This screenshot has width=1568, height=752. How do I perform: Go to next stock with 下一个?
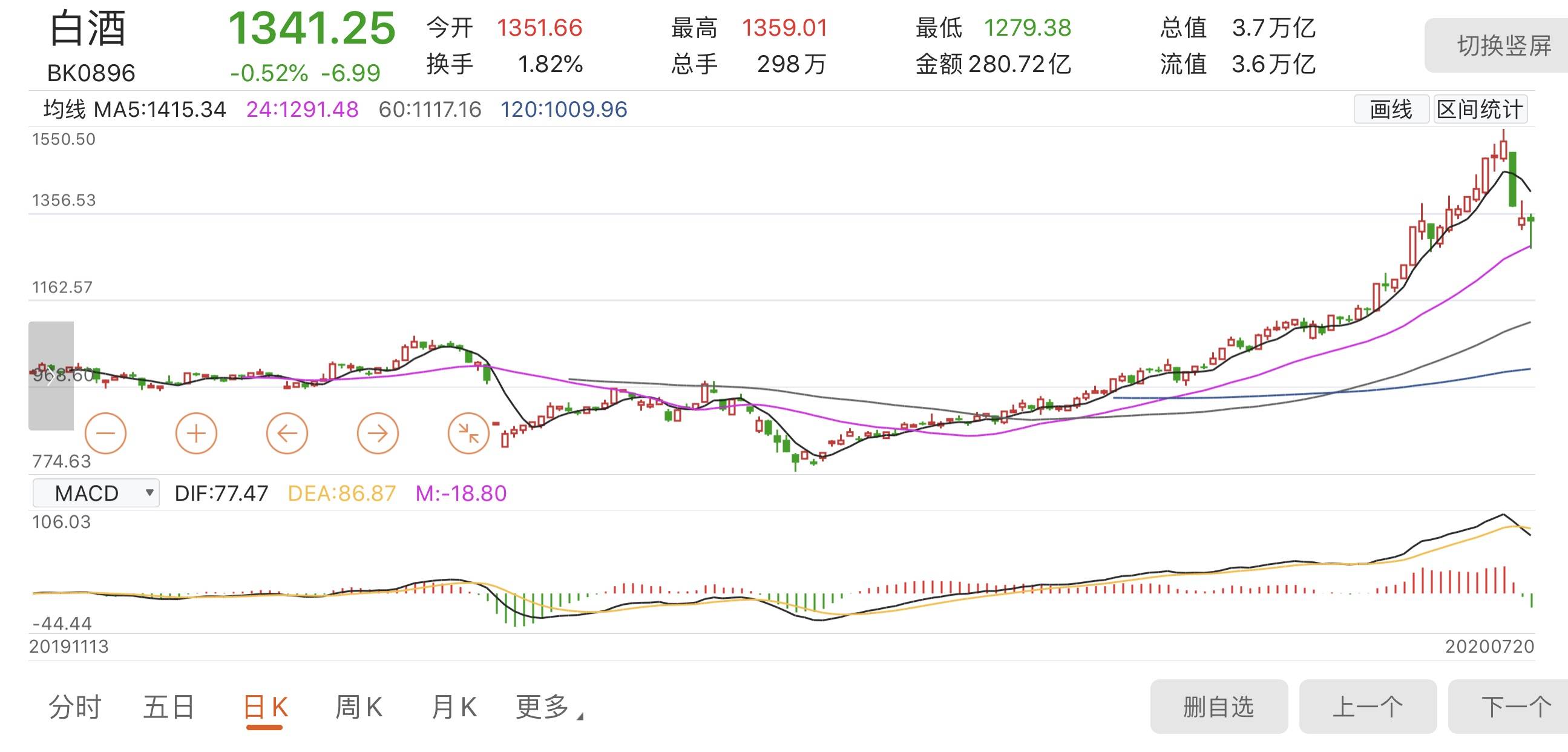click(x=1515, y=707)
